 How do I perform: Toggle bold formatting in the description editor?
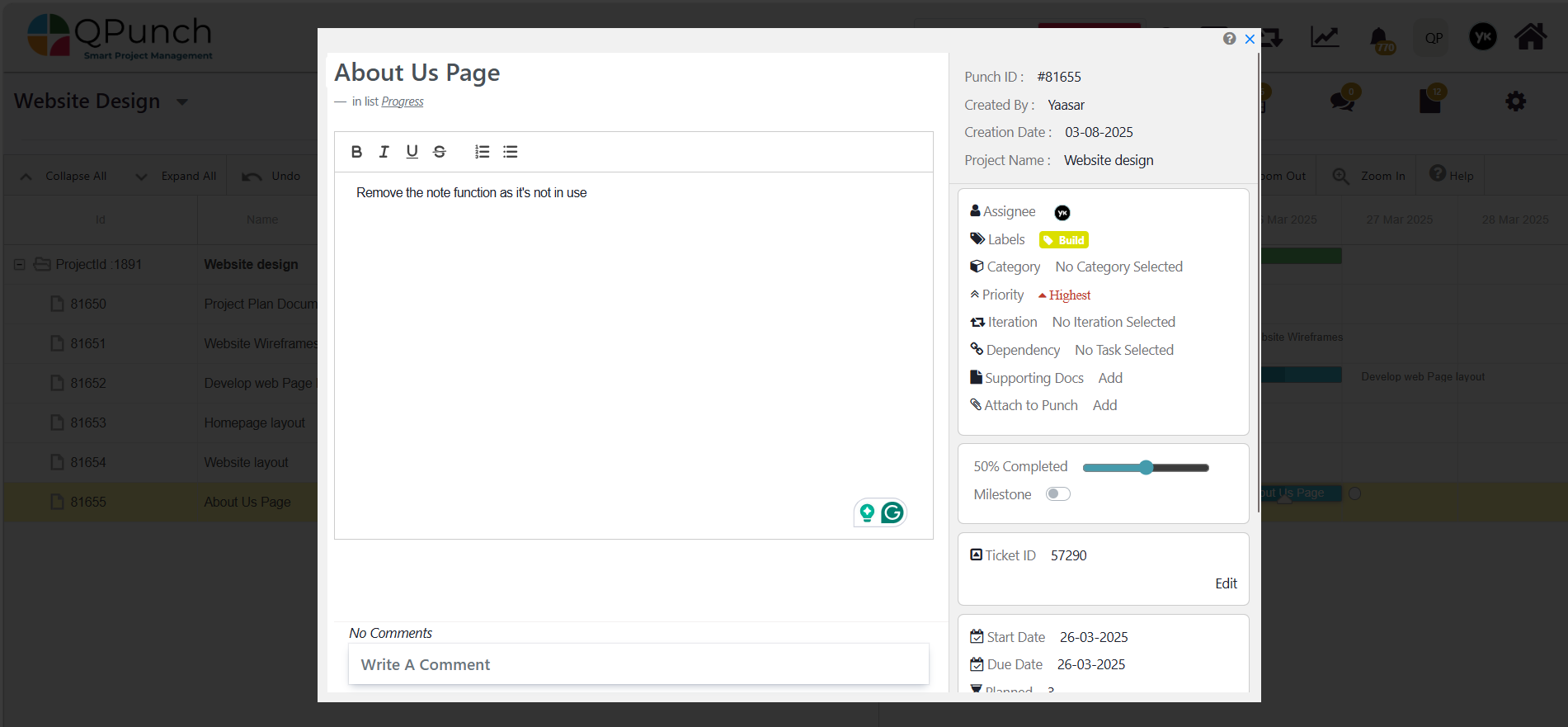tap(356, 152)
